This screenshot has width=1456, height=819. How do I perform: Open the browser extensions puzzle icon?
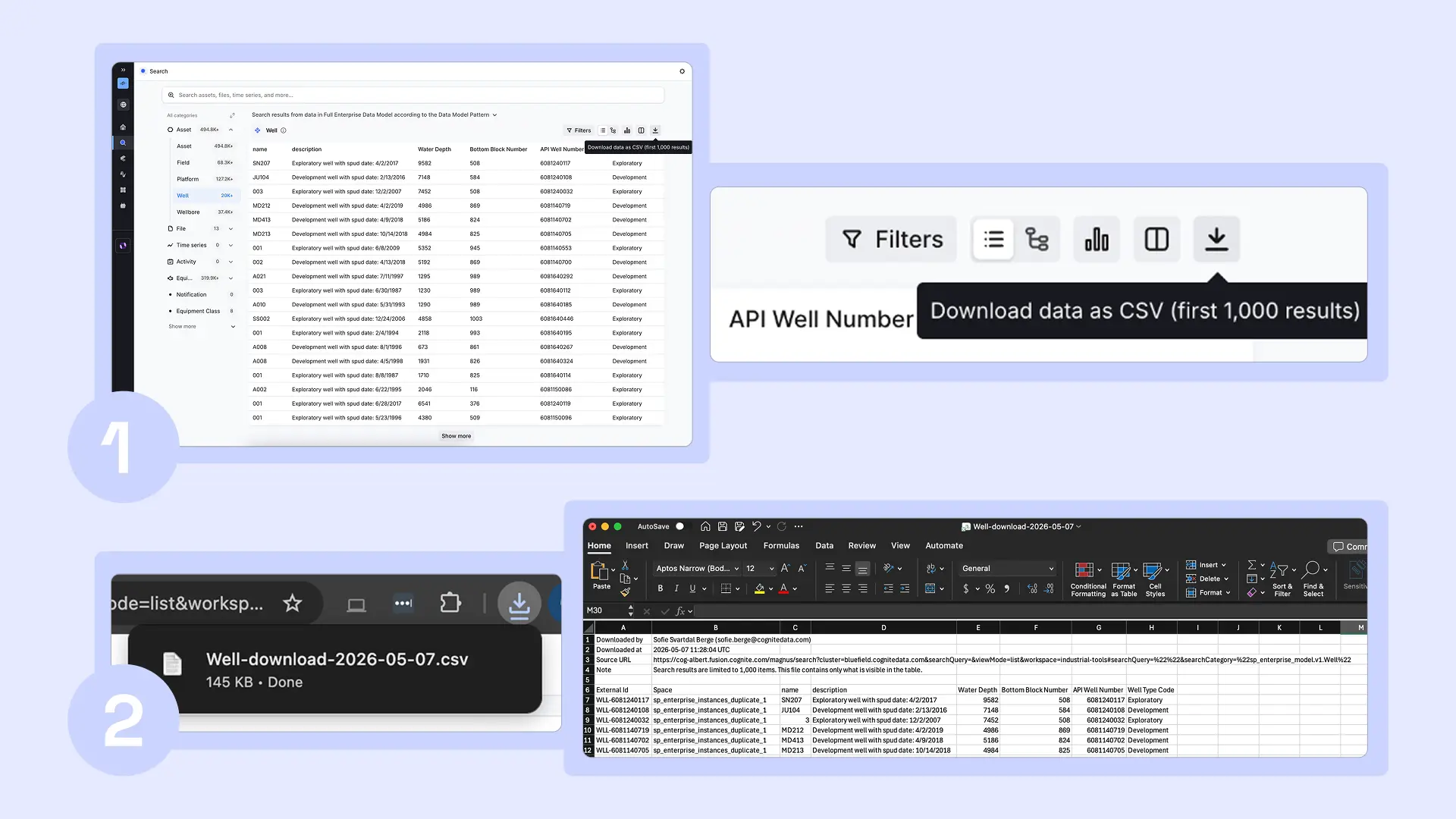tap(450, 604)
